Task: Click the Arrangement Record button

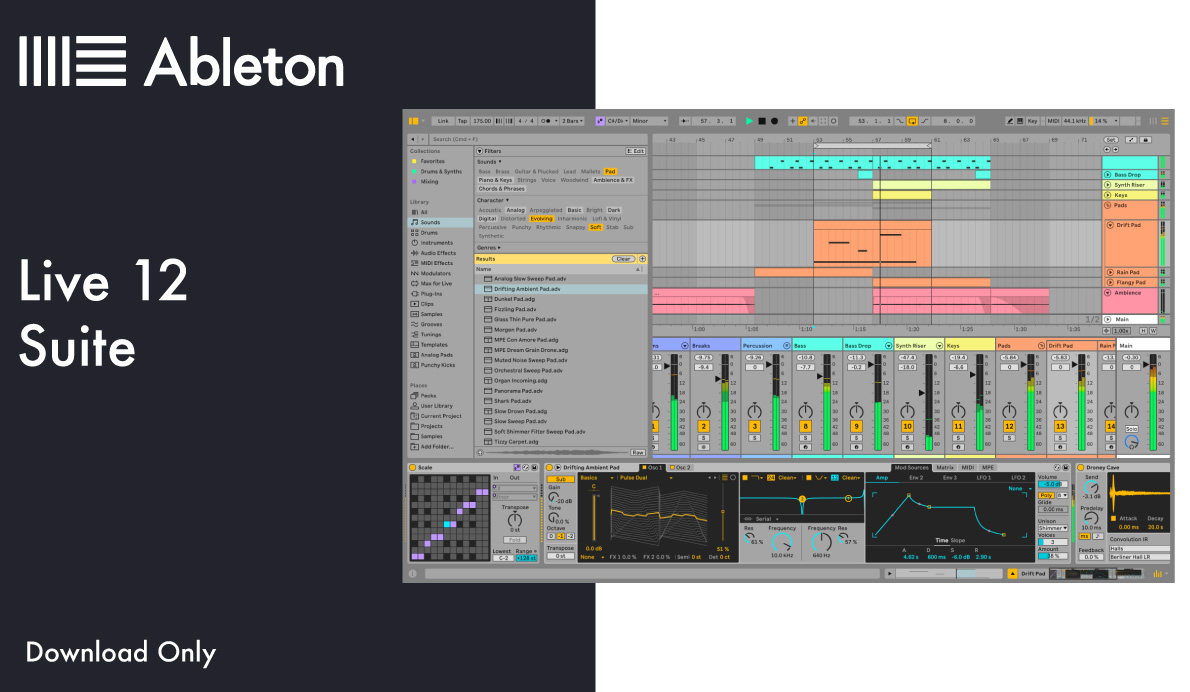Action: tap(773, 121)
